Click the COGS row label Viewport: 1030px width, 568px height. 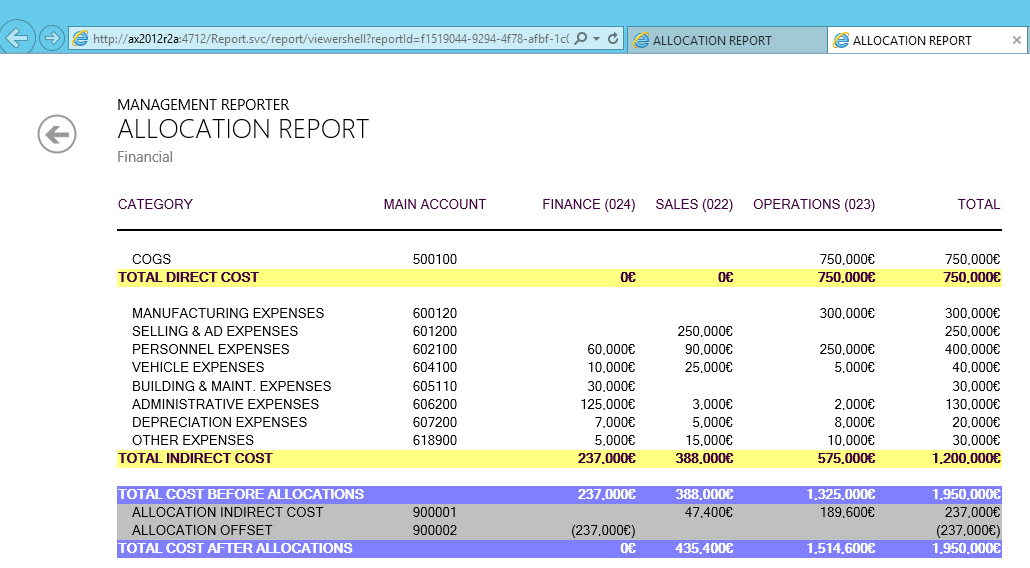pyautogui.click(x=151, y=259)
